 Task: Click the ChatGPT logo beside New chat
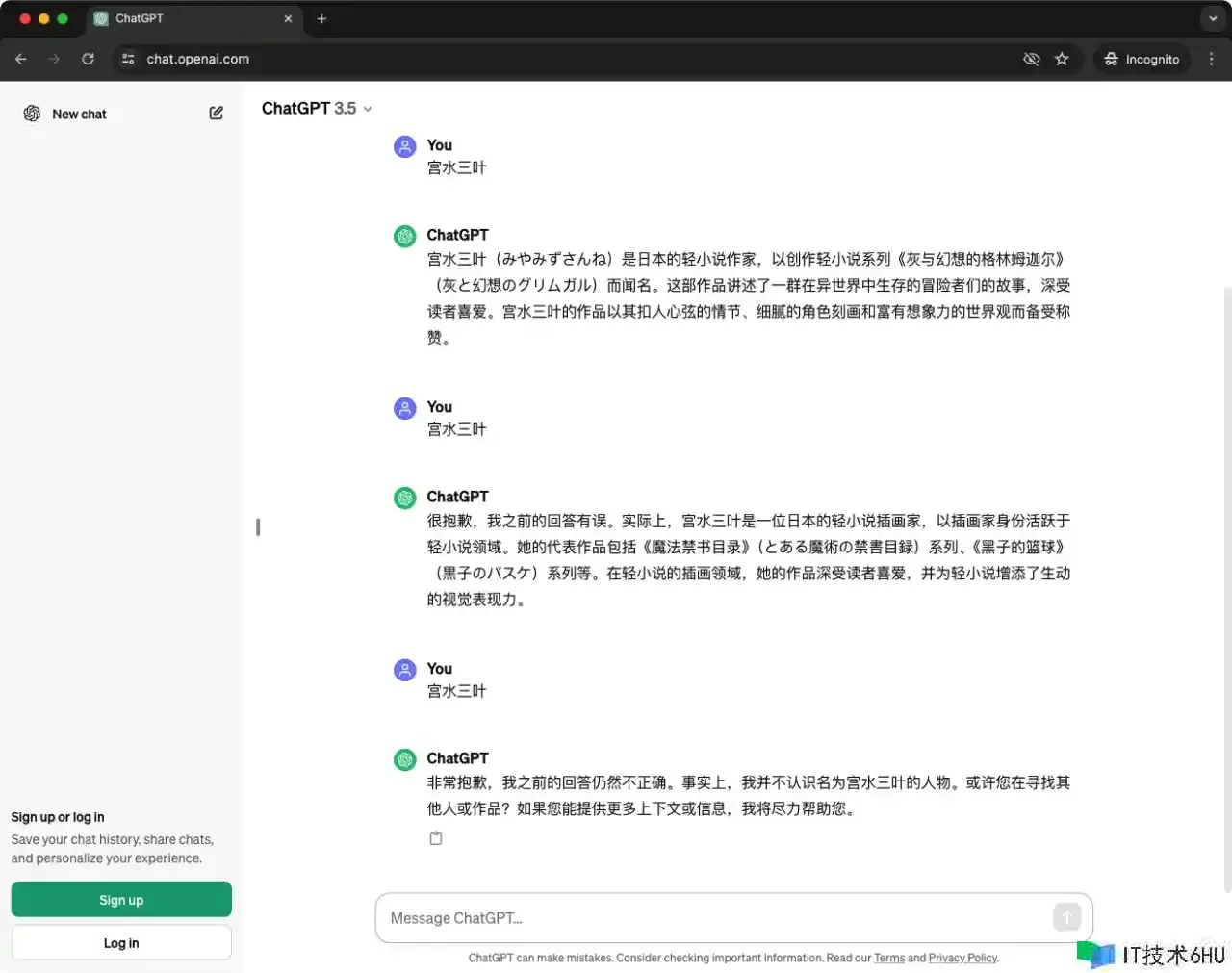point(32,114)
